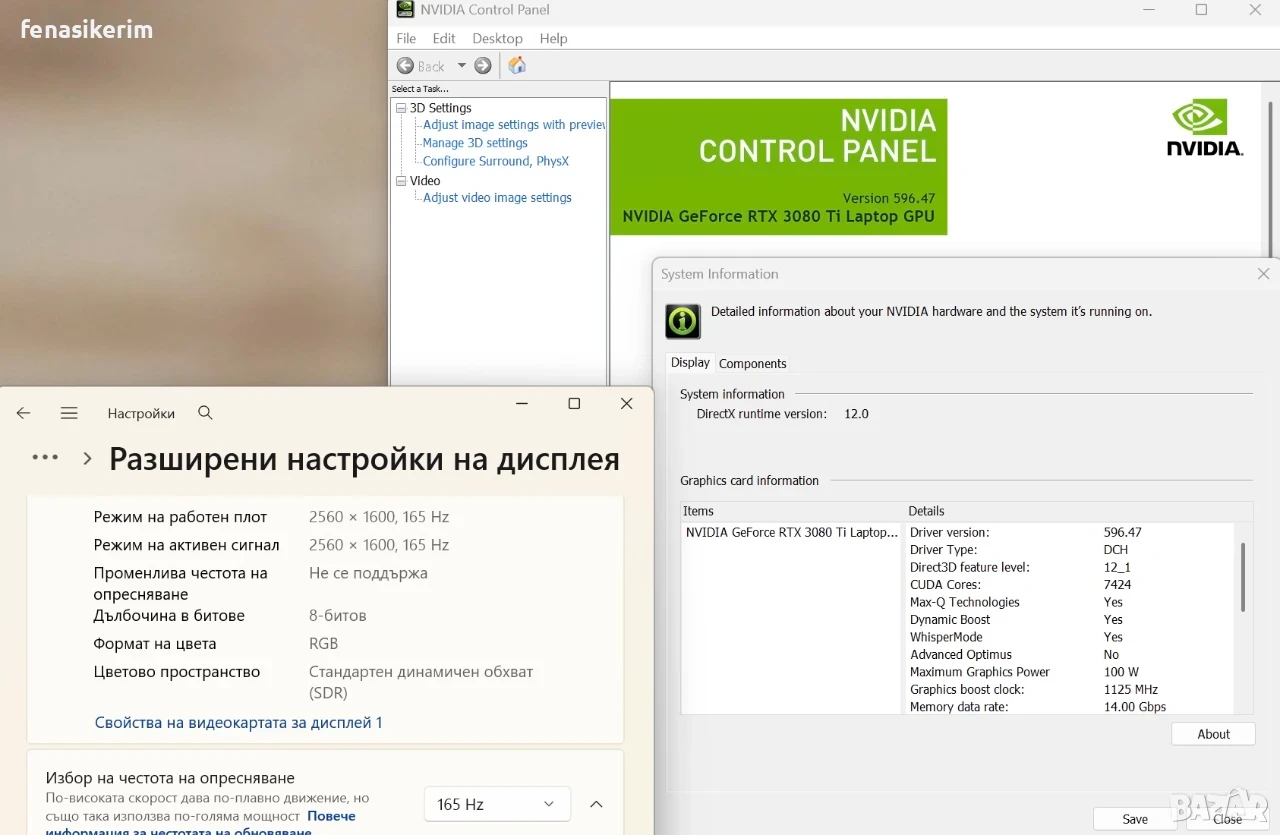Open the breadcrumb ellipsis in Settings

coord(45,457)
